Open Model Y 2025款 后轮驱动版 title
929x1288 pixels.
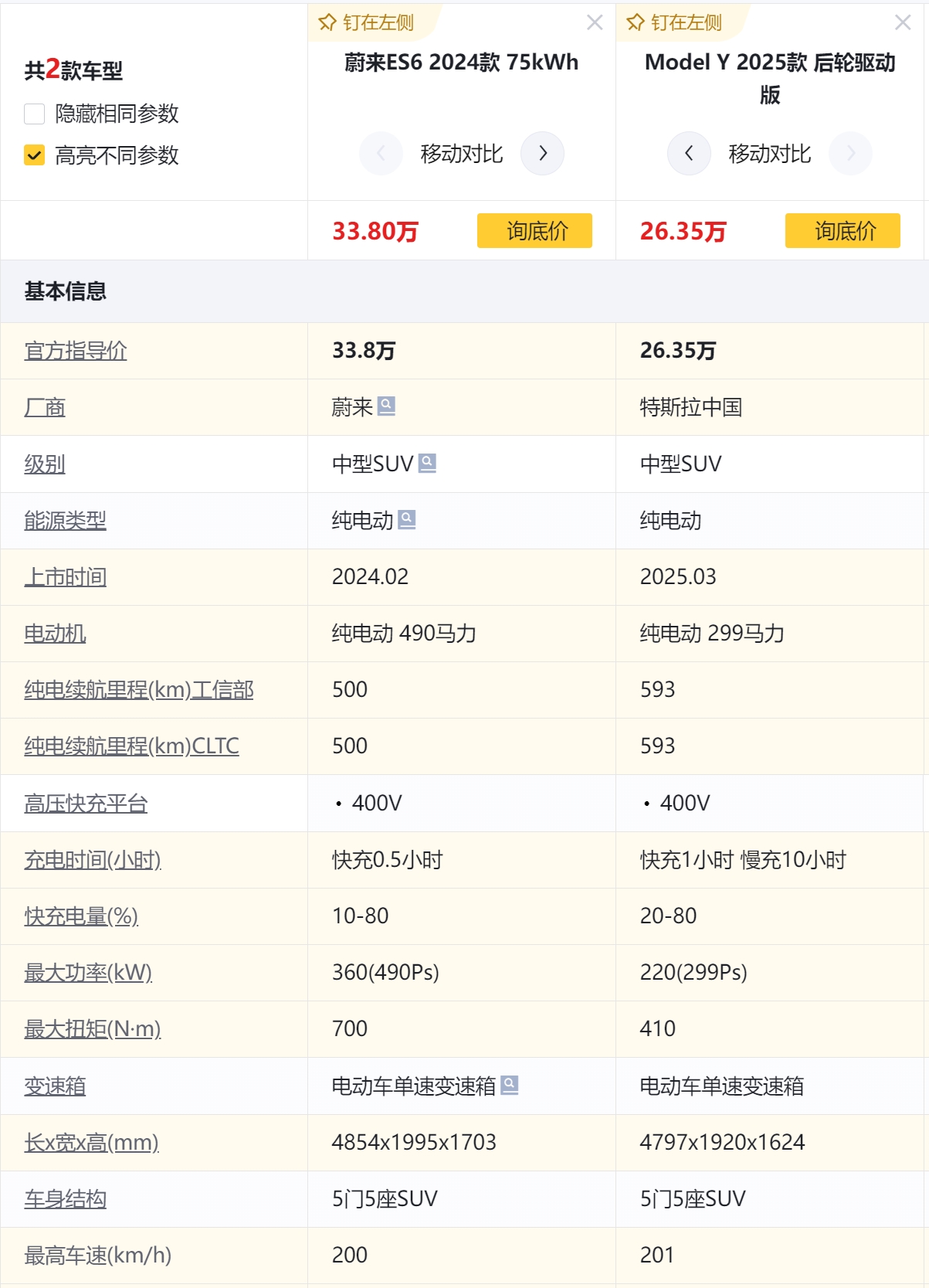point(770,78)
